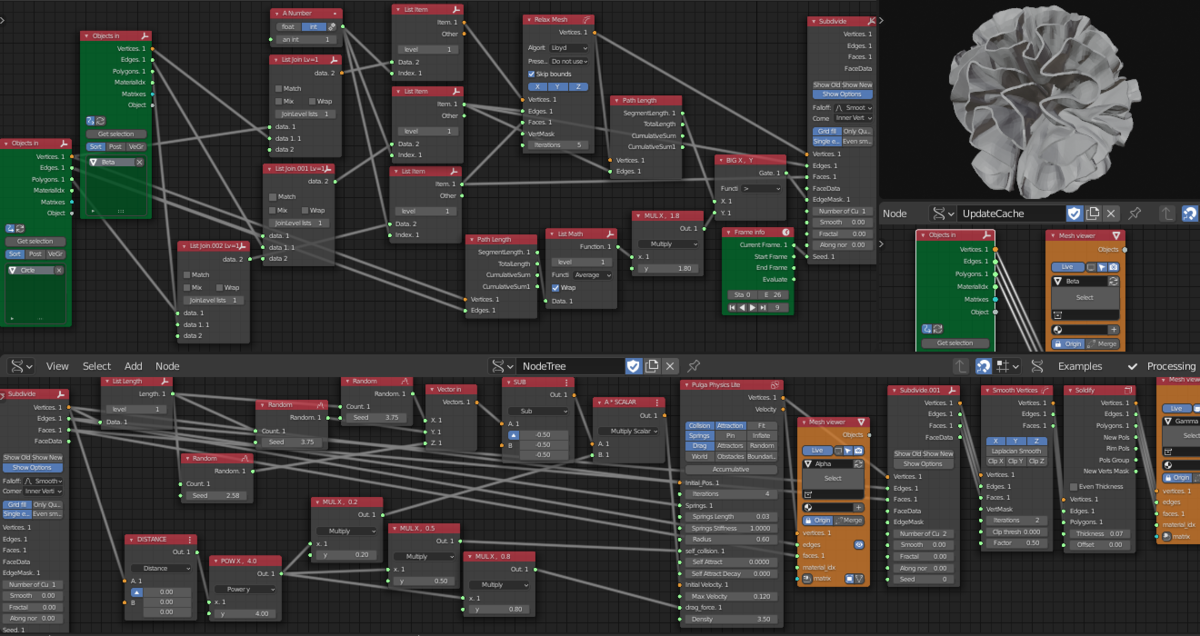The height and width of the screenshot is (636, 1200).
Task: Click the Seed 2.58 field in Random node
Action: pos(215,495)
